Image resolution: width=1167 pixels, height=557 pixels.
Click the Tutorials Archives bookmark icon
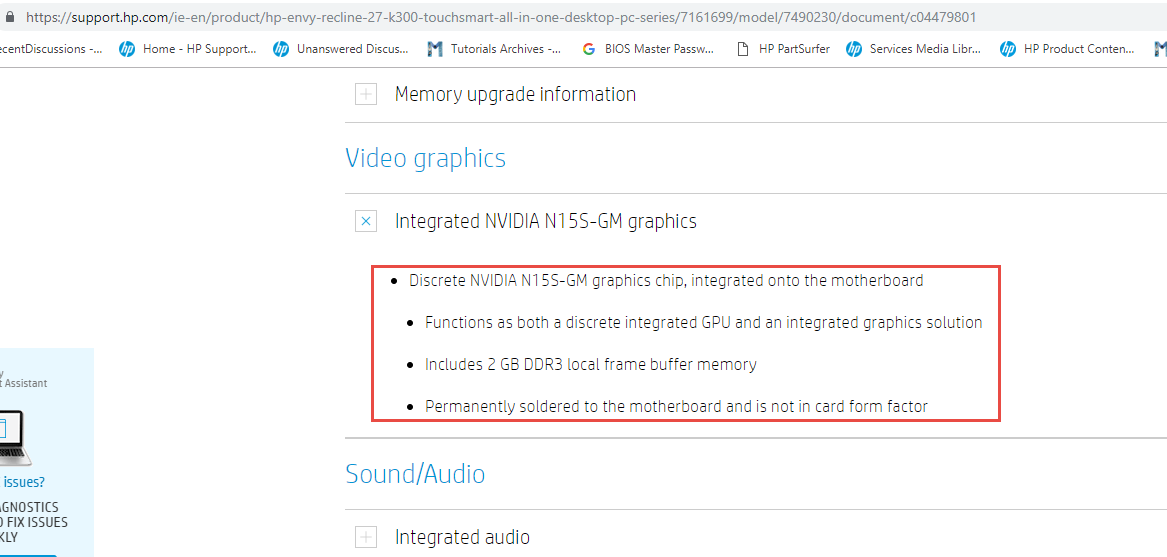pos(434,49)
